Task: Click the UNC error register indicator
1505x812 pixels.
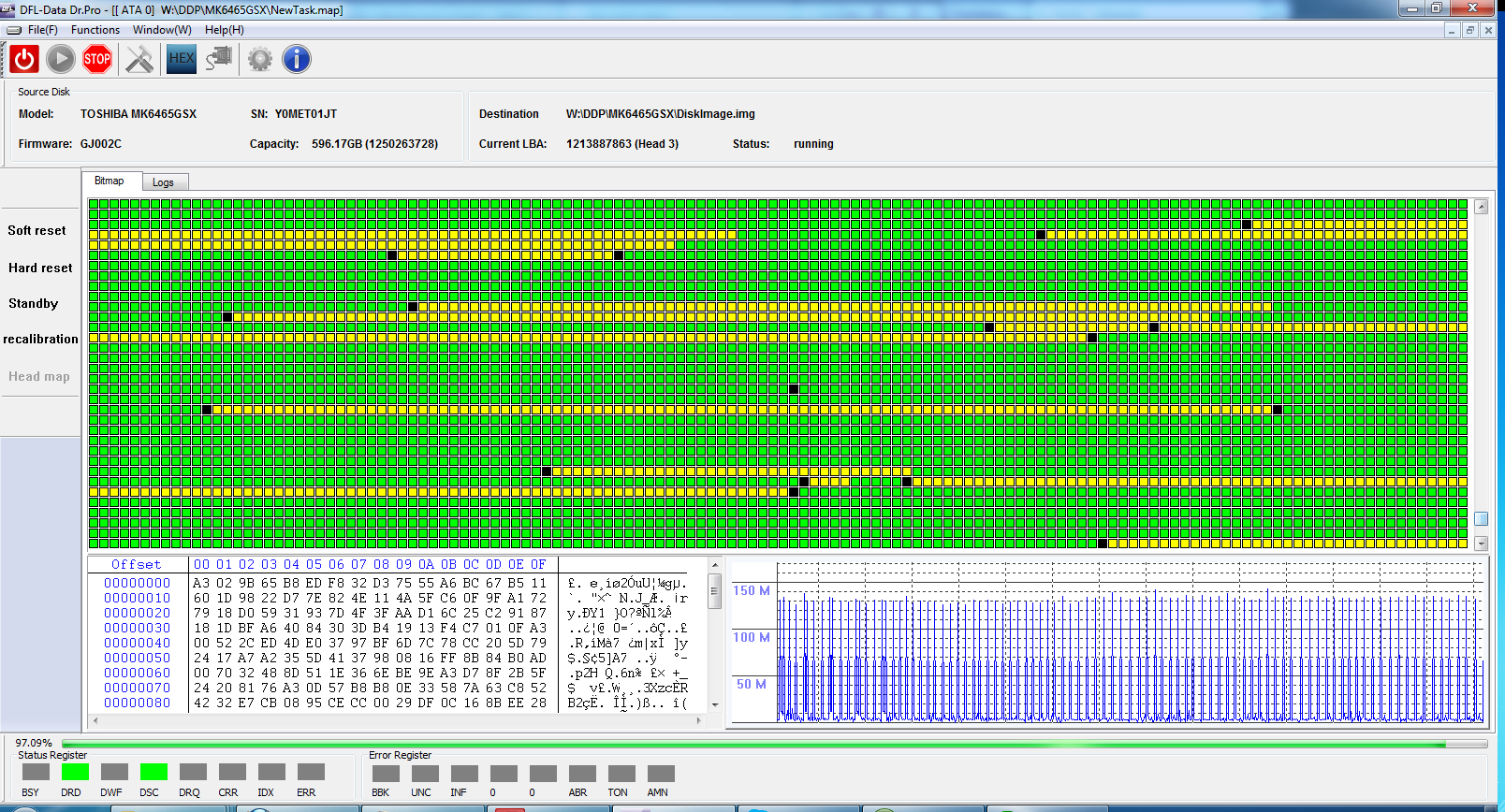Action: [x=425, y=774]
